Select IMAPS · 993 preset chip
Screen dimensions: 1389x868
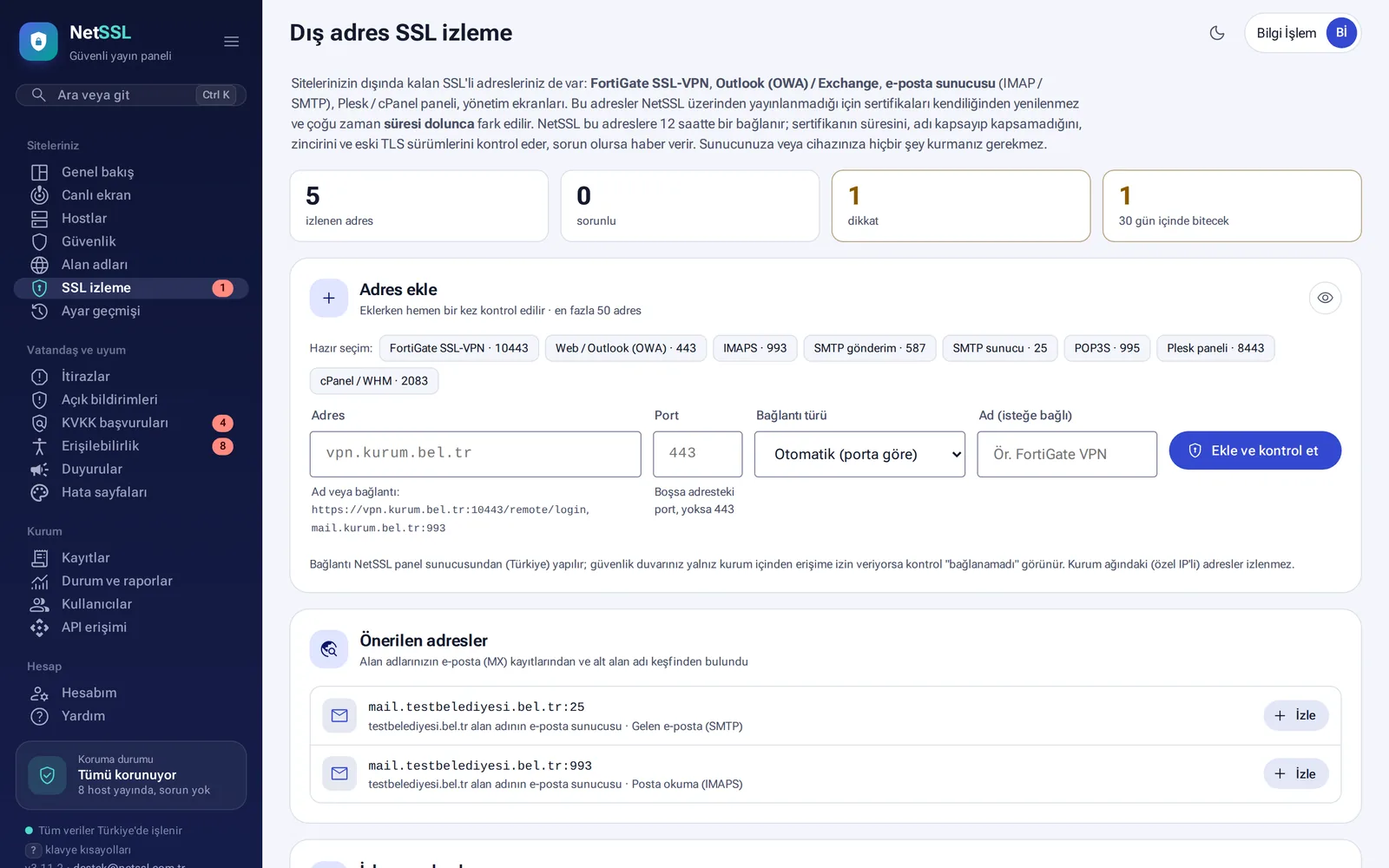tap(755, 348)
